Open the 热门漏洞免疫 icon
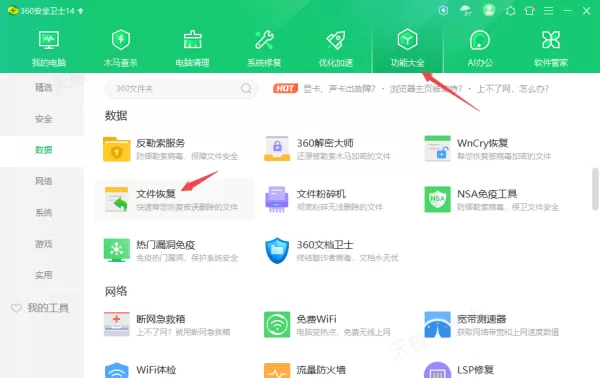600x378 pixels. point(116,250)
